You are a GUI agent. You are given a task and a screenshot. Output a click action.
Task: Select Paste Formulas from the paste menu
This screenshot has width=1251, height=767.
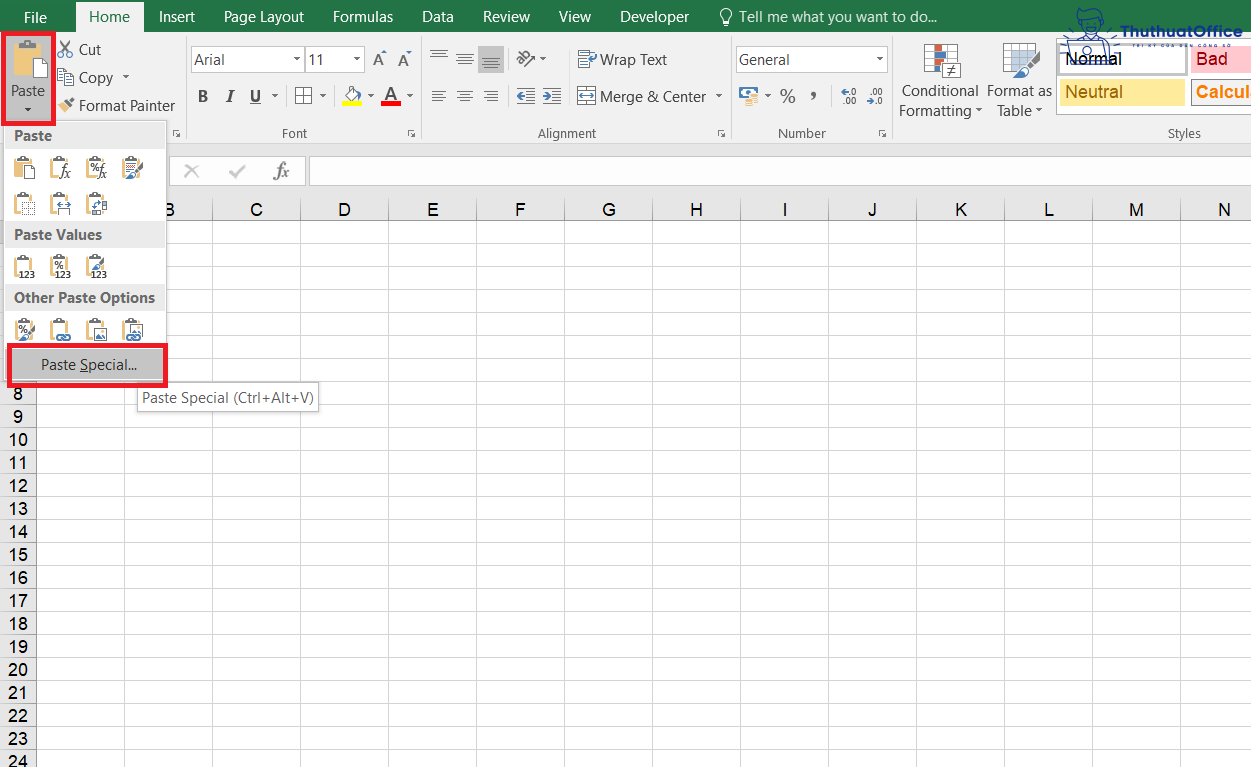[60, 168]
